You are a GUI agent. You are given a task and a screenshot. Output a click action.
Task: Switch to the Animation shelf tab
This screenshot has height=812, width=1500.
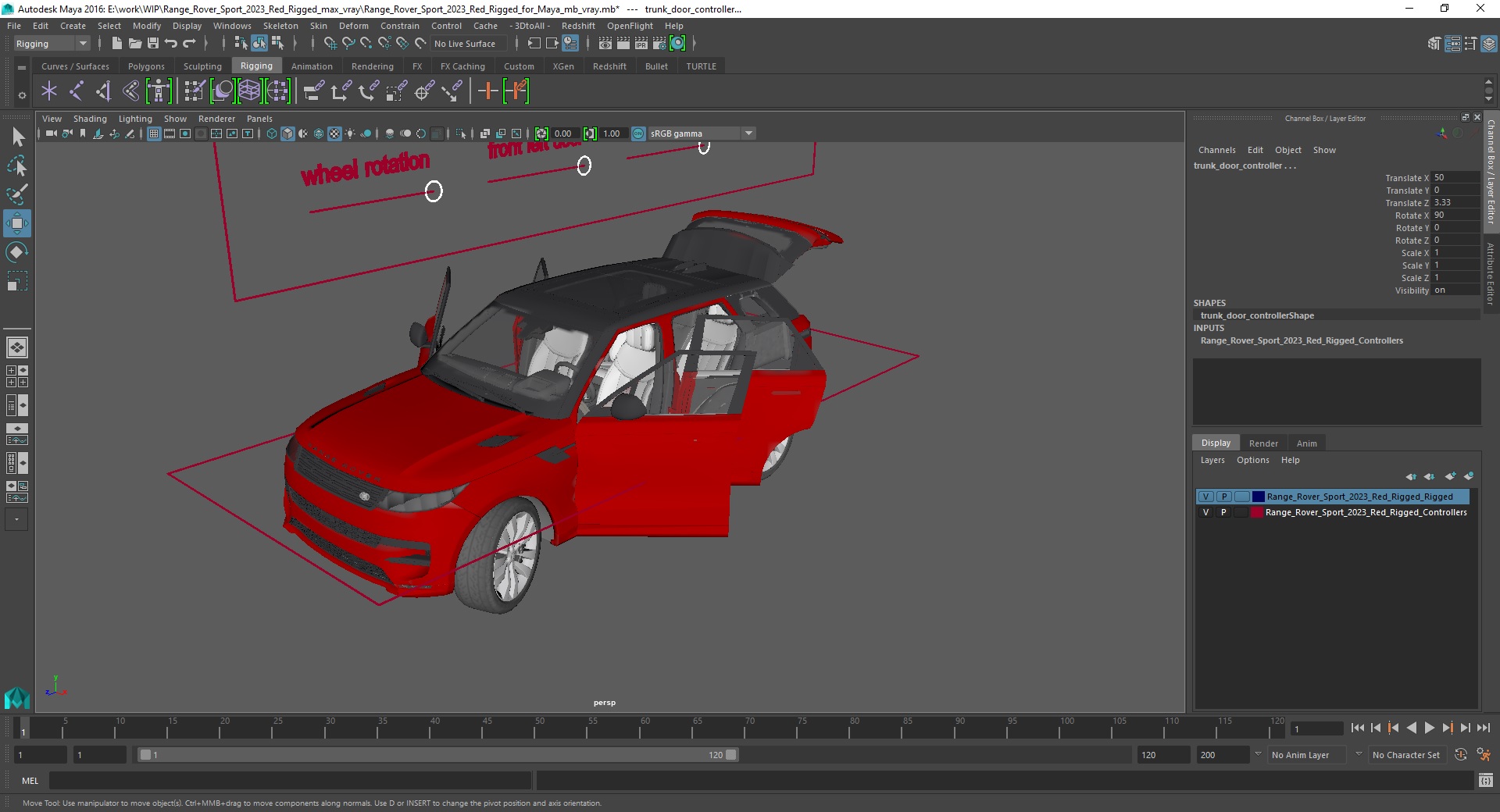pos(312,66)
